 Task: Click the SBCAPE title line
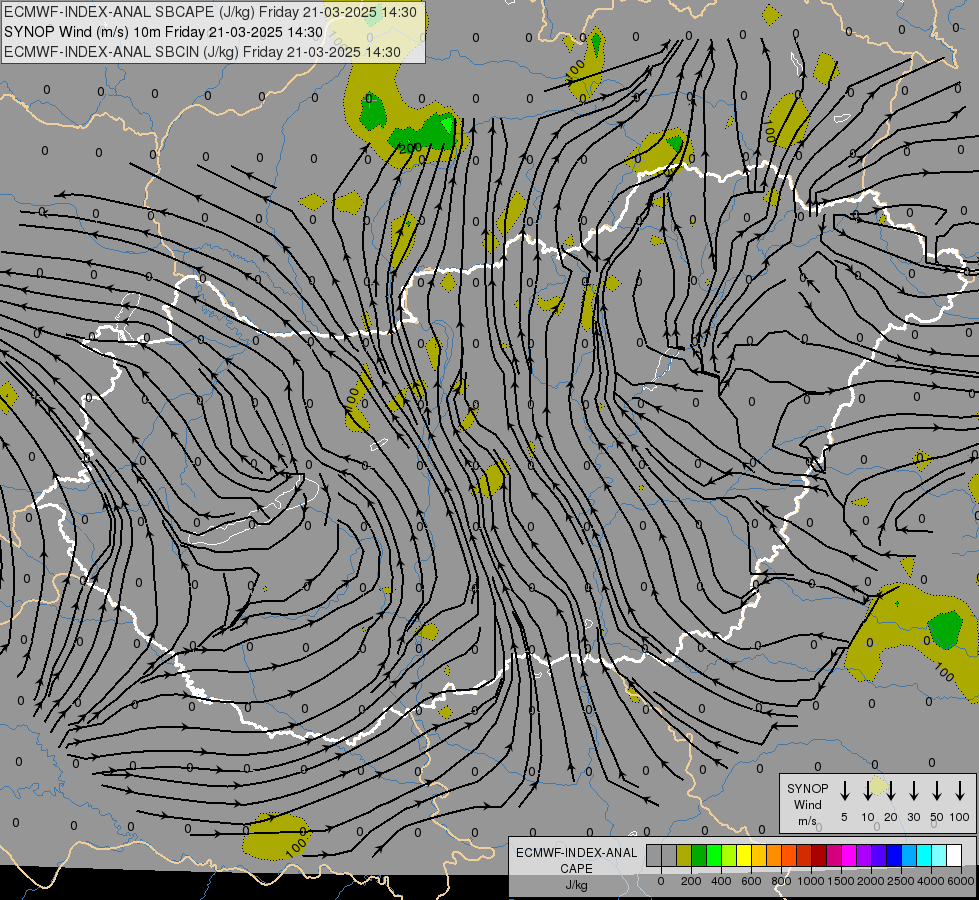210,12
